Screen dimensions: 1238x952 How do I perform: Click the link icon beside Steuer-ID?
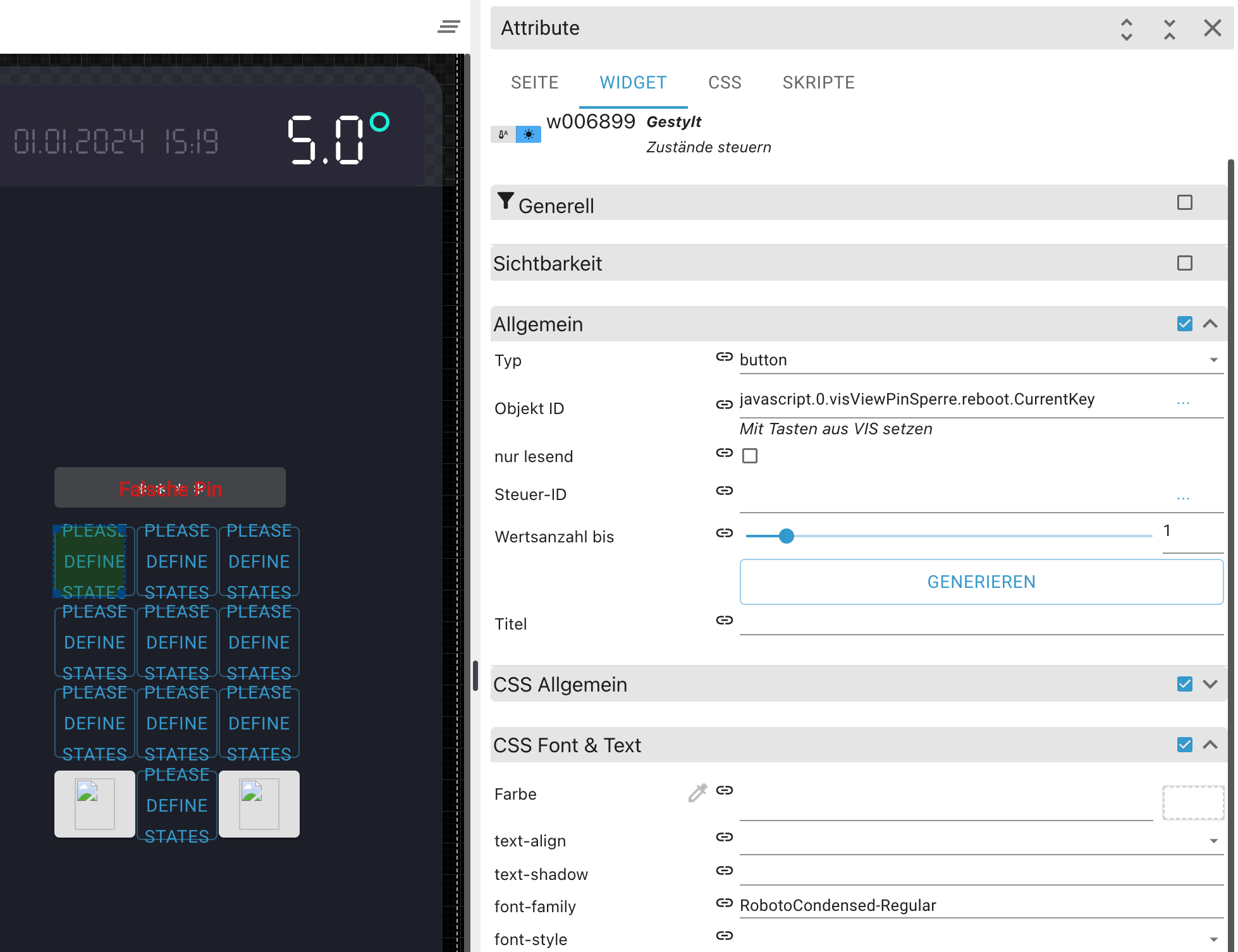point(725,491)
